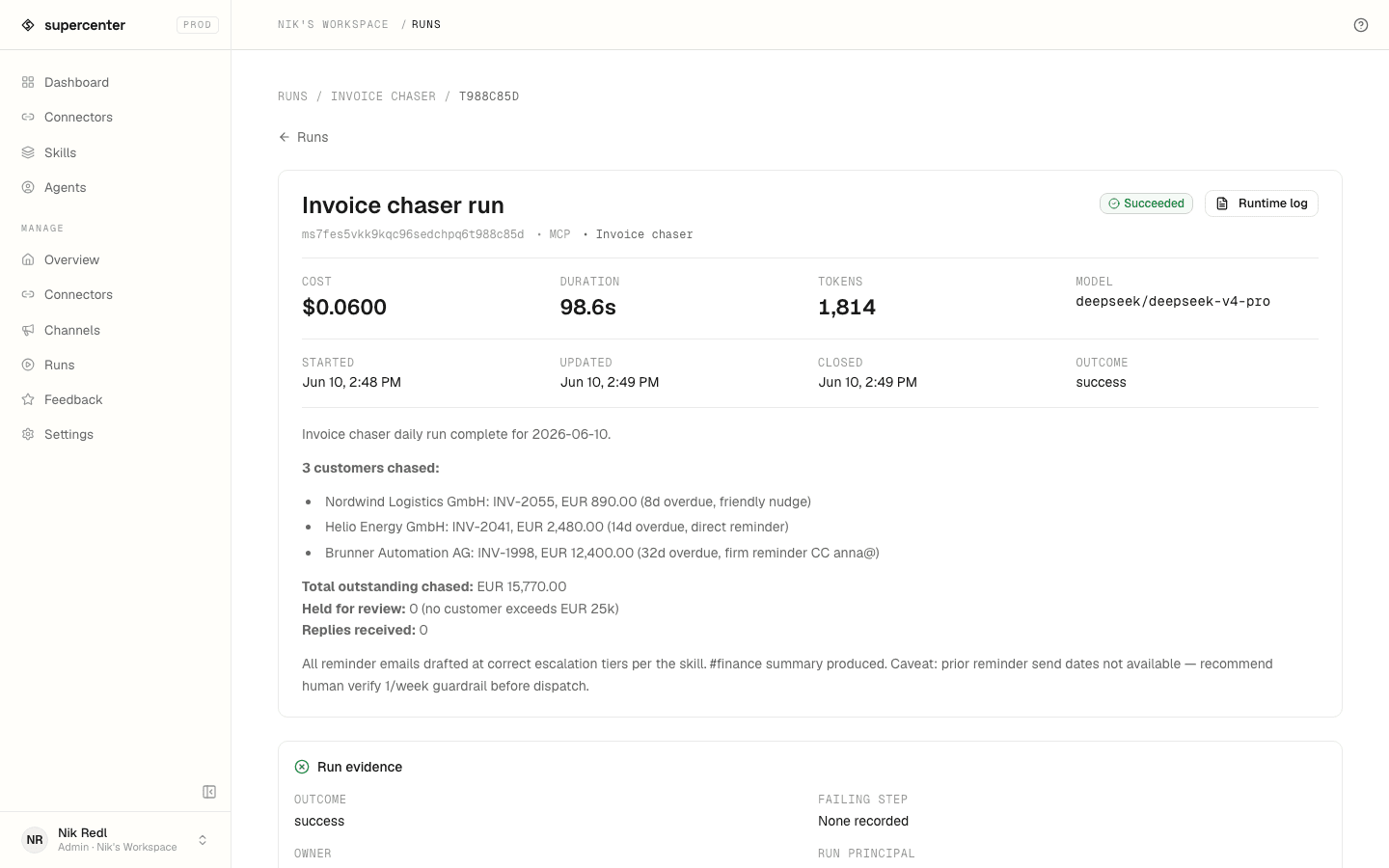Click the Manage section Connectors icon

coord(28,294)
